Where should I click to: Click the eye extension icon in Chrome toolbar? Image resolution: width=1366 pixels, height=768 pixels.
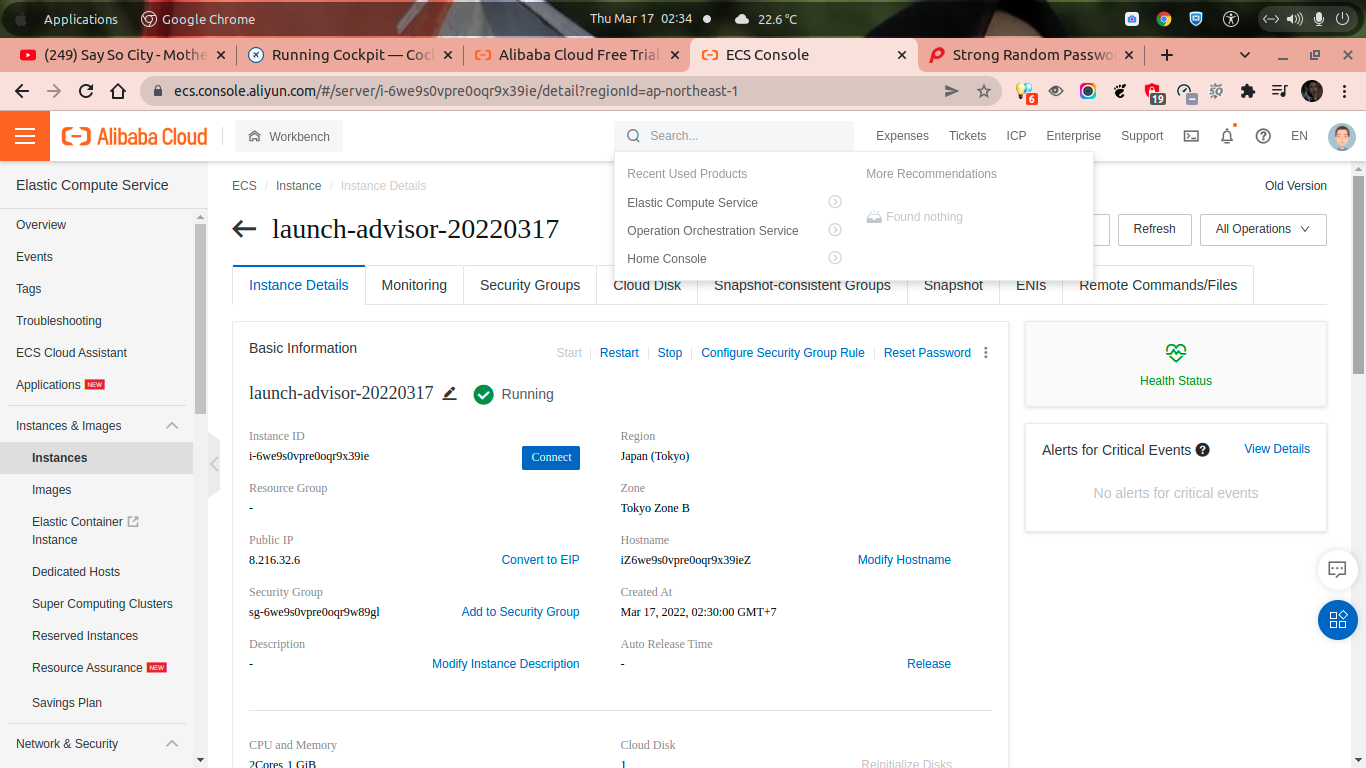[1056, 91]
